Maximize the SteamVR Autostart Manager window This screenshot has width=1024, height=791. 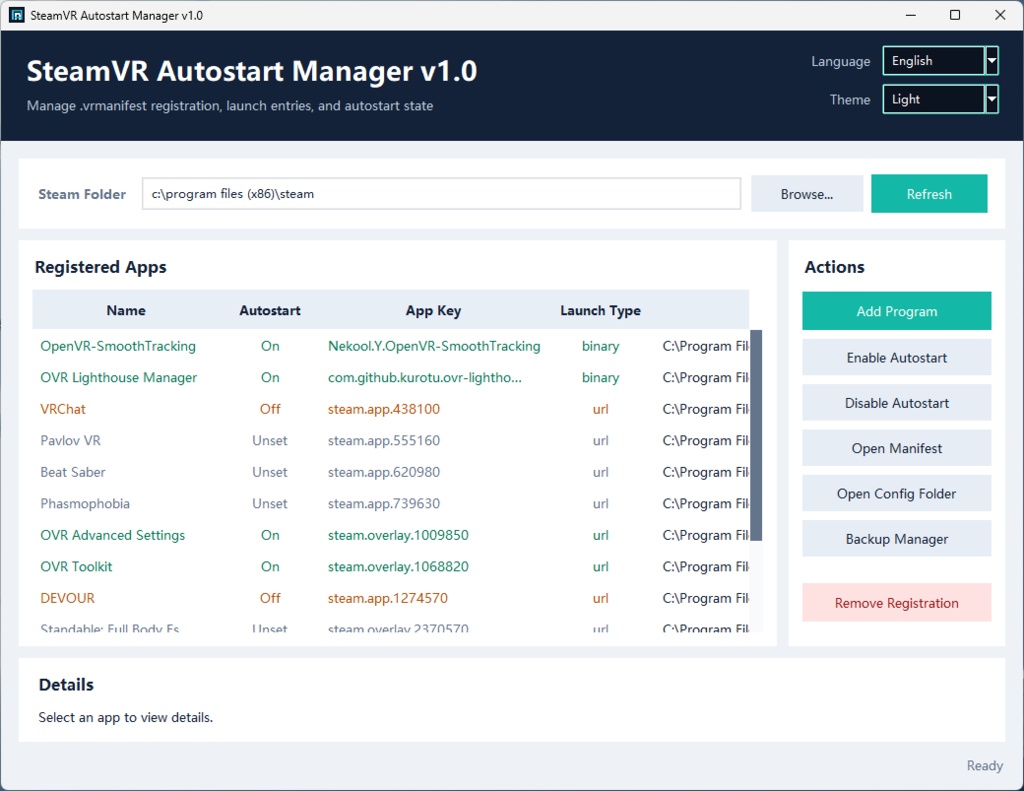tap(954, 15)
